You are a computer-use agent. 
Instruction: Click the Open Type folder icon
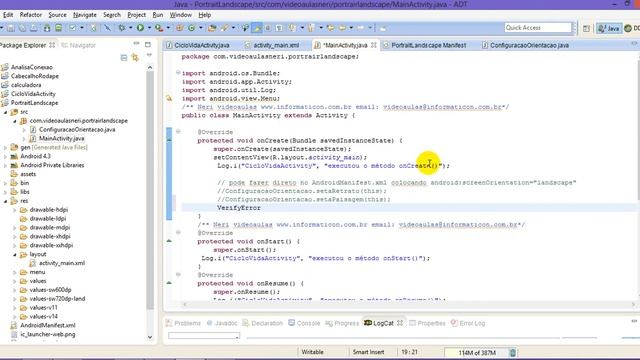(212, 28)
